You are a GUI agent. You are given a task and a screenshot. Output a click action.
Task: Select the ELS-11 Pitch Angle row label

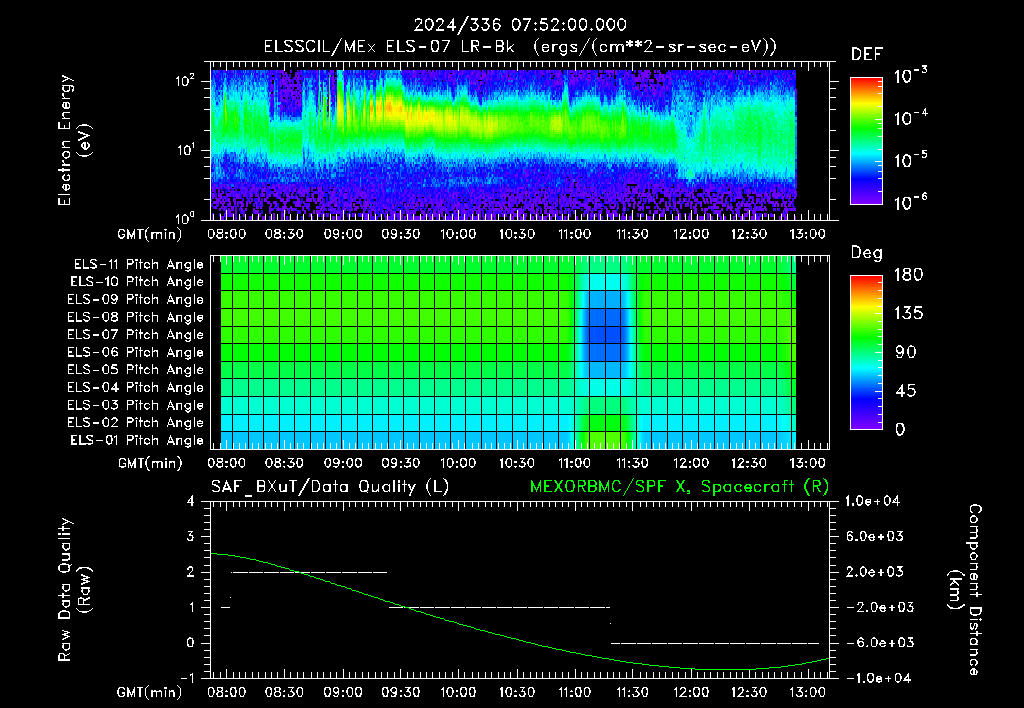click(x=138, y=265)
